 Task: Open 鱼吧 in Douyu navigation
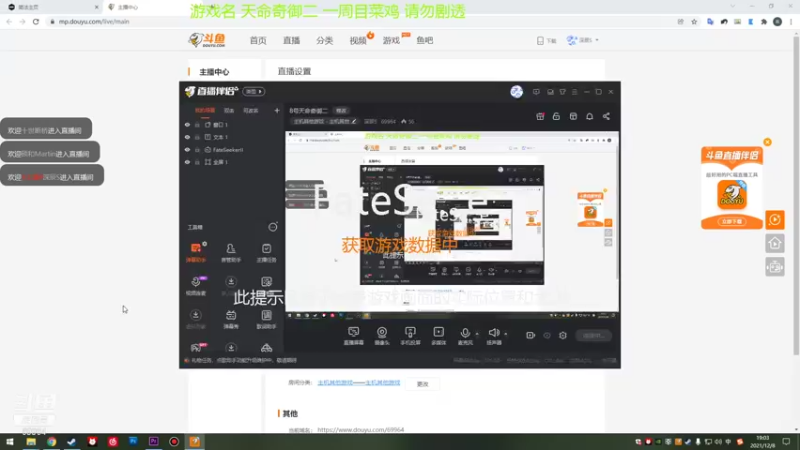coord(424,40)
